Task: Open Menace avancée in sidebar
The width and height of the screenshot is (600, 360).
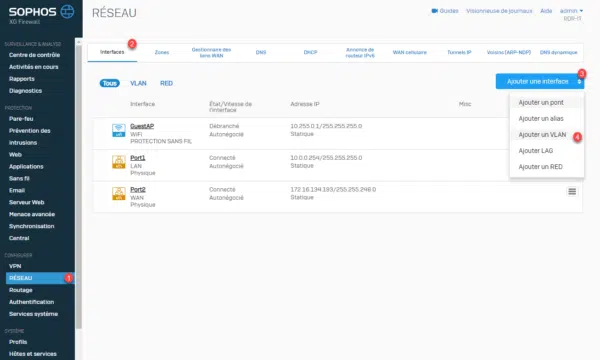Action: tap(32, 214)
